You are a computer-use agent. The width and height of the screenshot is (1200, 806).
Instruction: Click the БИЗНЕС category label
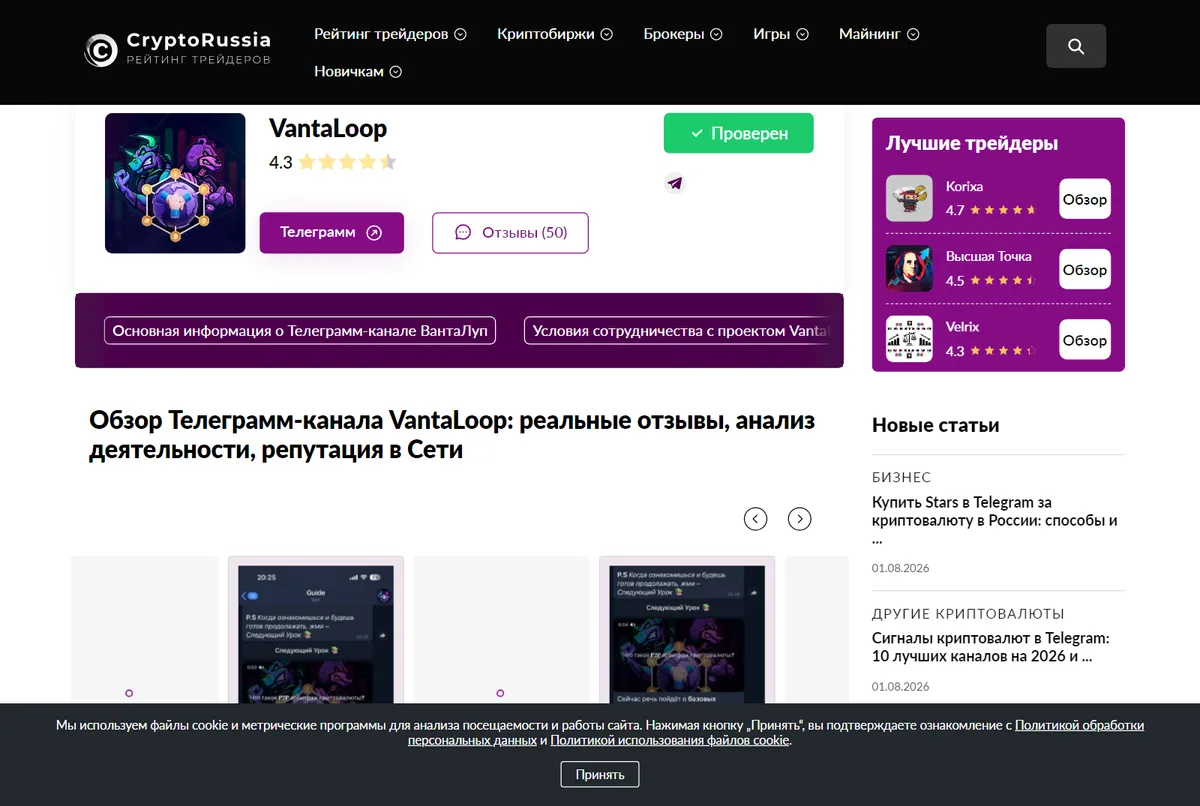(x=901, y=477)
